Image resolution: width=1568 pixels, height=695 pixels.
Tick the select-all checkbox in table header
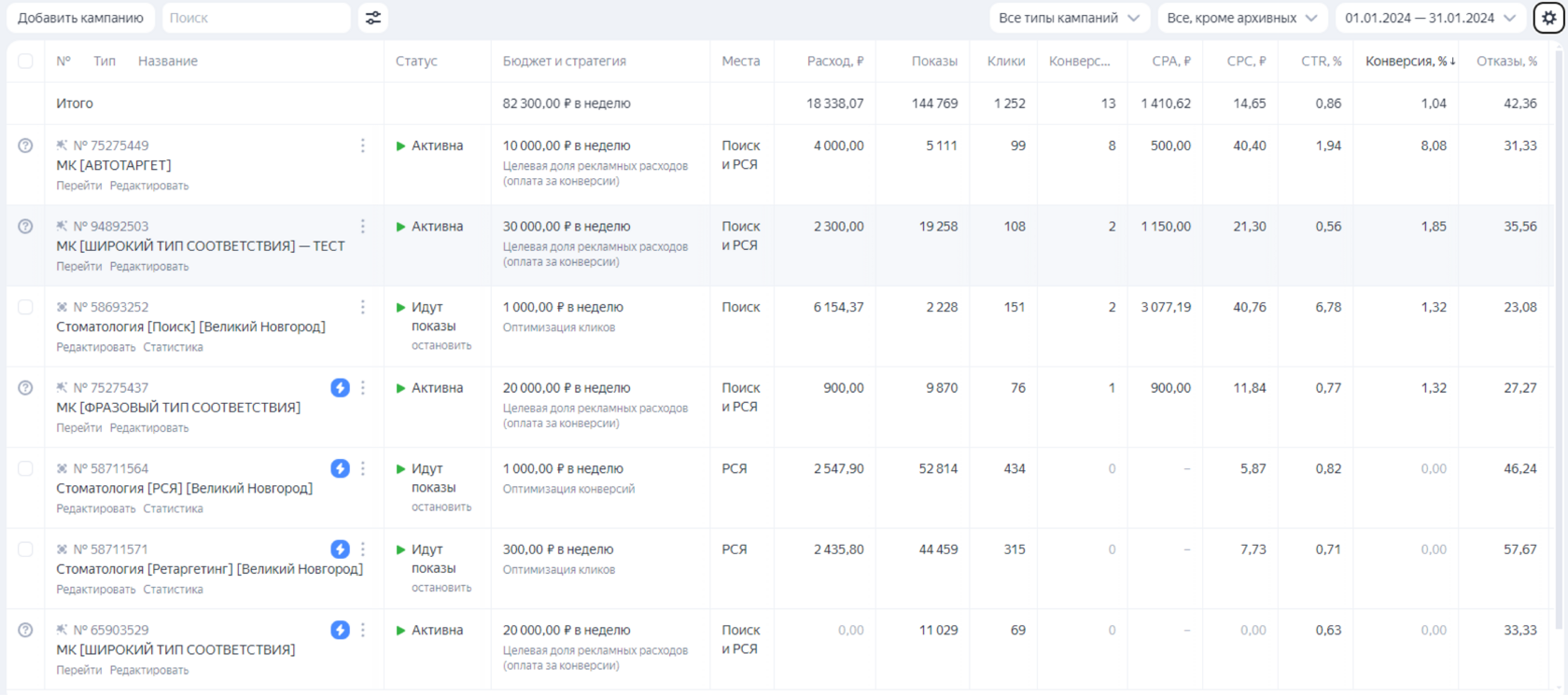pos(26,62)
